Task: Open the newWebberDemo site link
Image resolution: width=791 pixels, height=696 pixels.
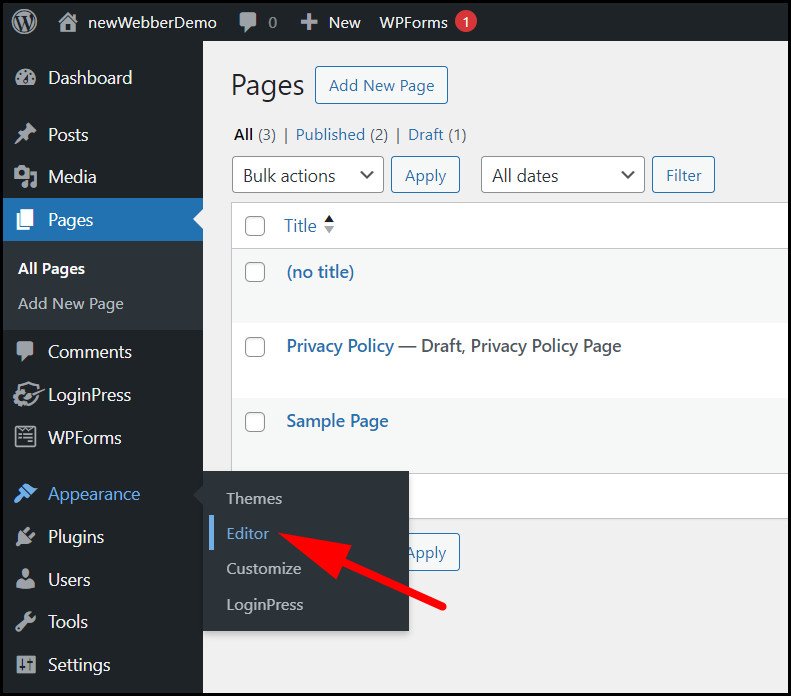Action: tap(152, 22)
